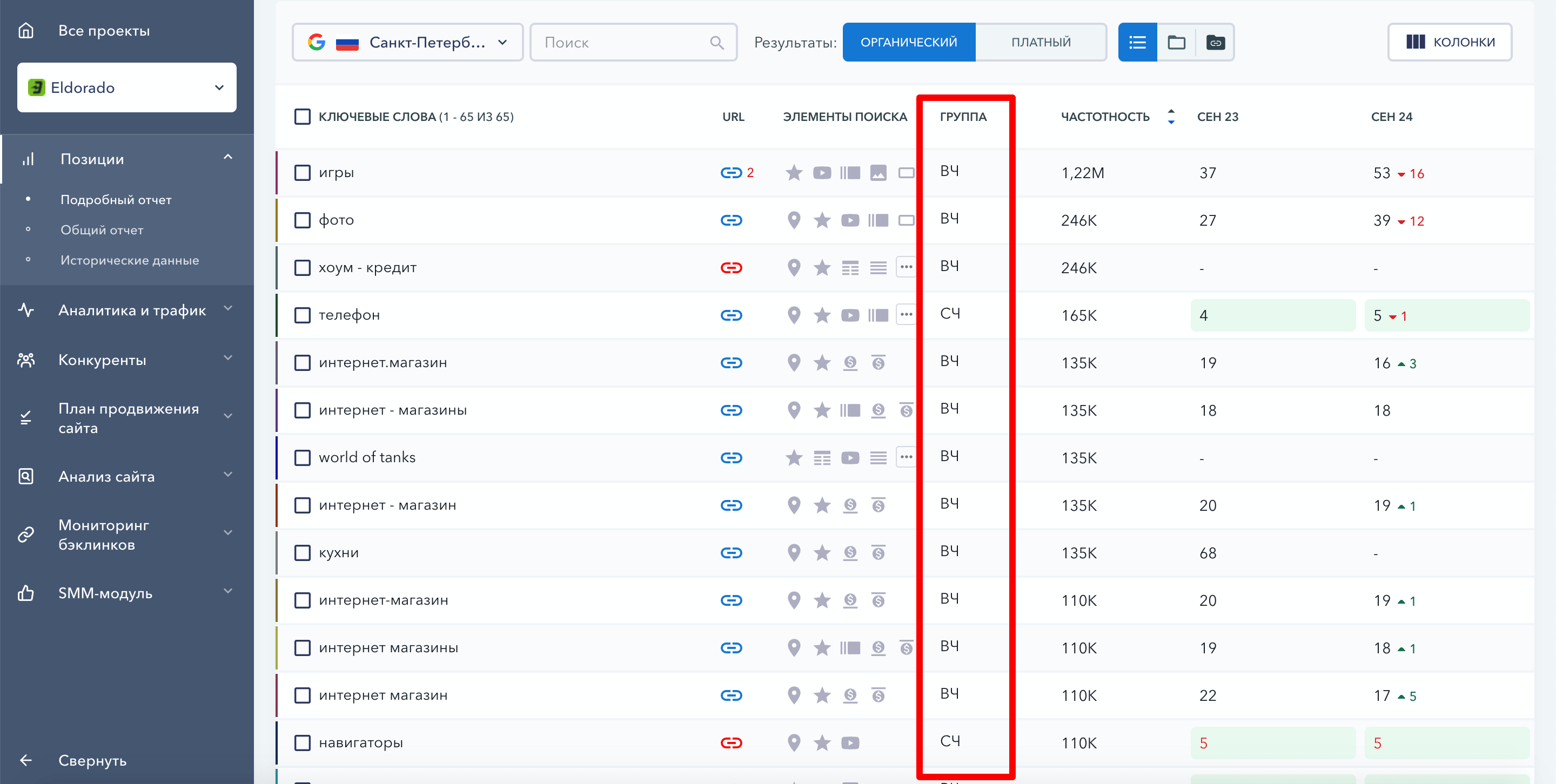The height and width of the screenshot is (784, 1556).
Task: Check the игры keyword checkbox
Action: (x=302, y=173)
